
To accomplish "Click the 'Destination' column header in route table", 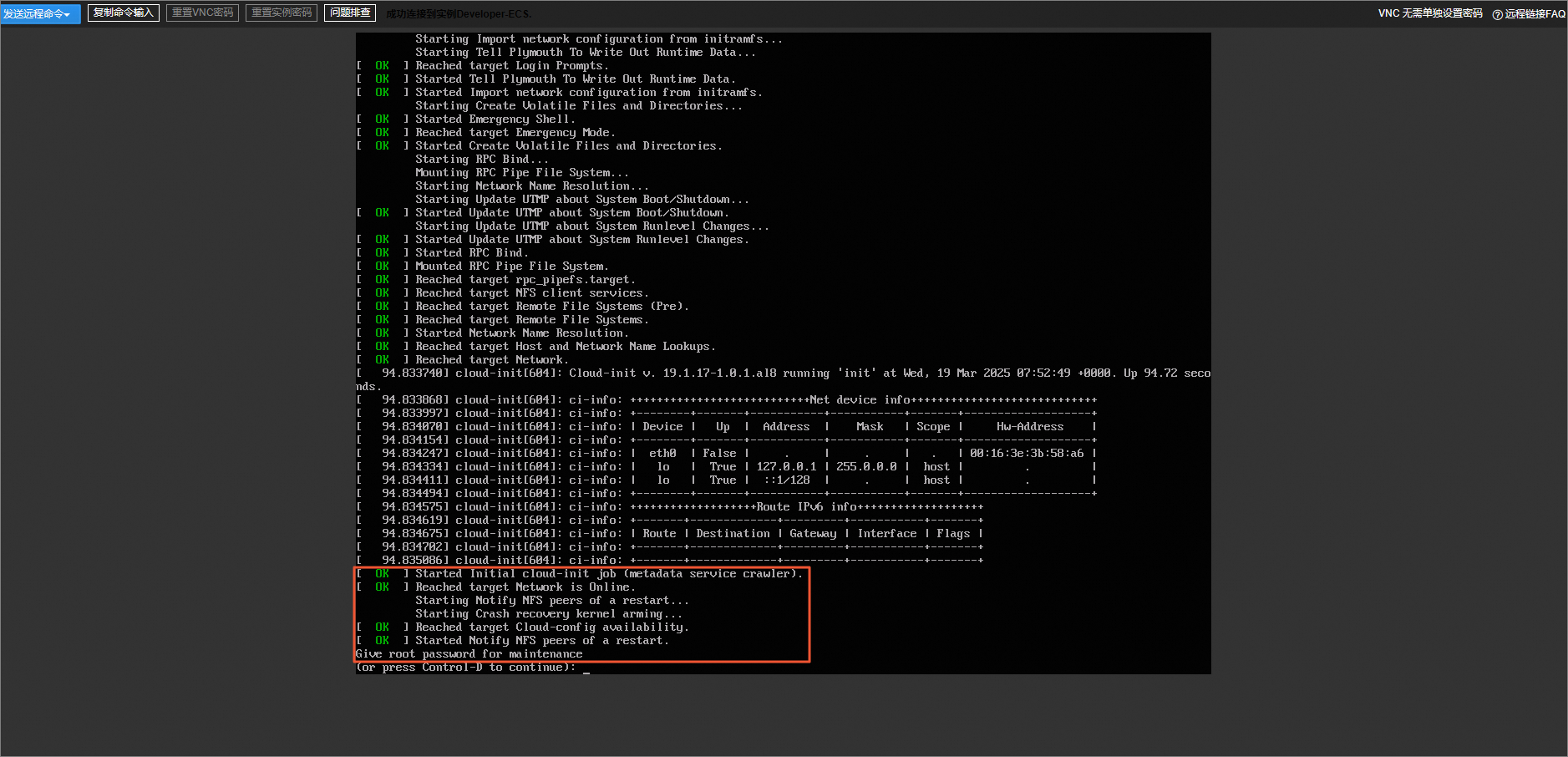I will [x=733, y=534].
